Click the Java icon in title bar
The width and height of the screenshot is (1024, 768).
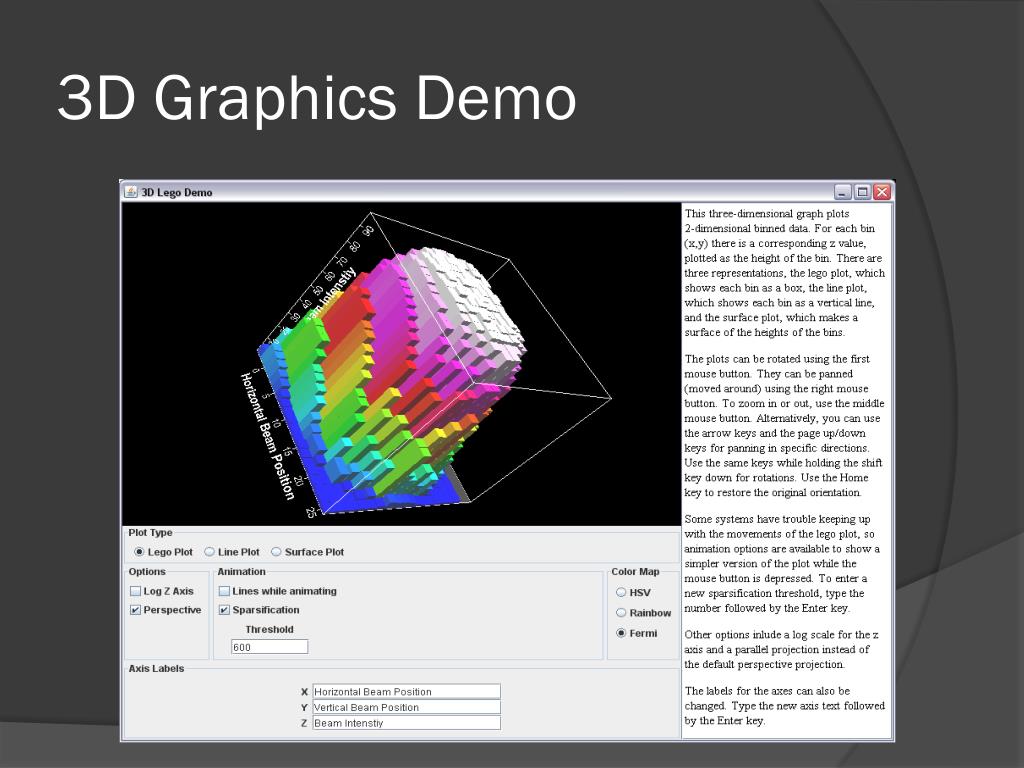[x=131, y=192]
